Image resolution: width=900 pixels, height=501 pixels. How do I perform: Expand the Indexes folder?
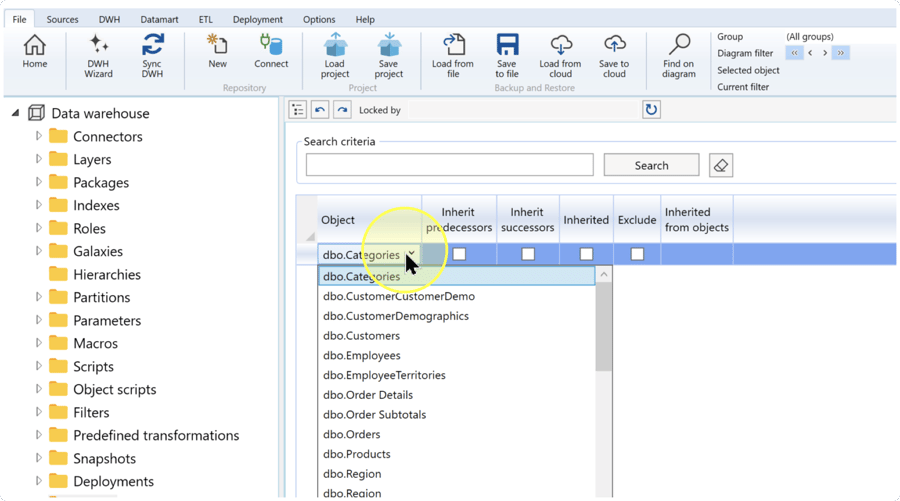38,205
